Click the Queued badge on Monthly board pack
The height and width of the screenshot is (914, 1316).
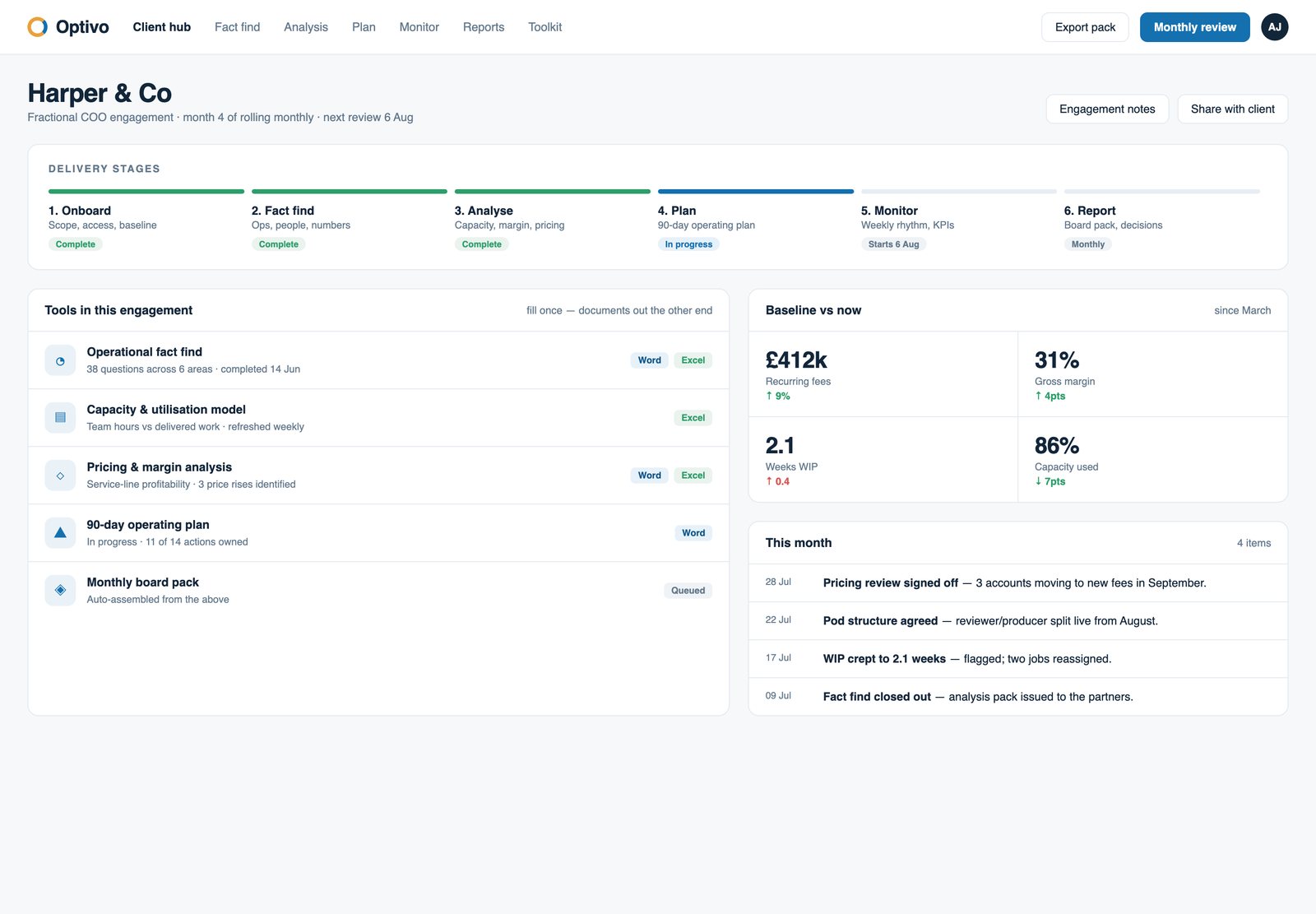688,591
